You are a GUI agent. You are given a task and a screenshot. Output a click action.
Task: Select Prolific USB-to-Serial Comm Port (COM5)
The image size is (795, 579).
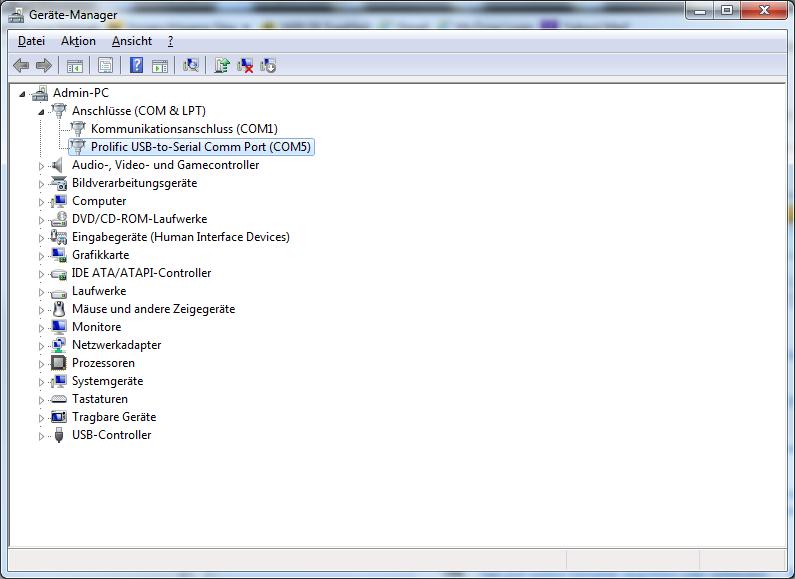[201, 147]
